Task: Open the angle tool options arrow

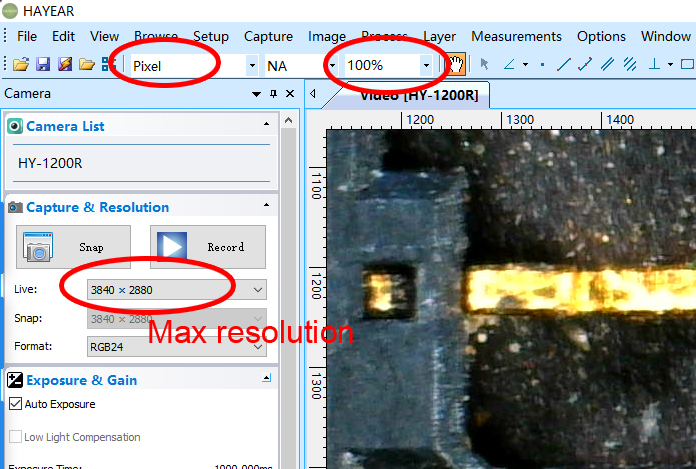Action: pyautogui.click(x=526, y=65)
